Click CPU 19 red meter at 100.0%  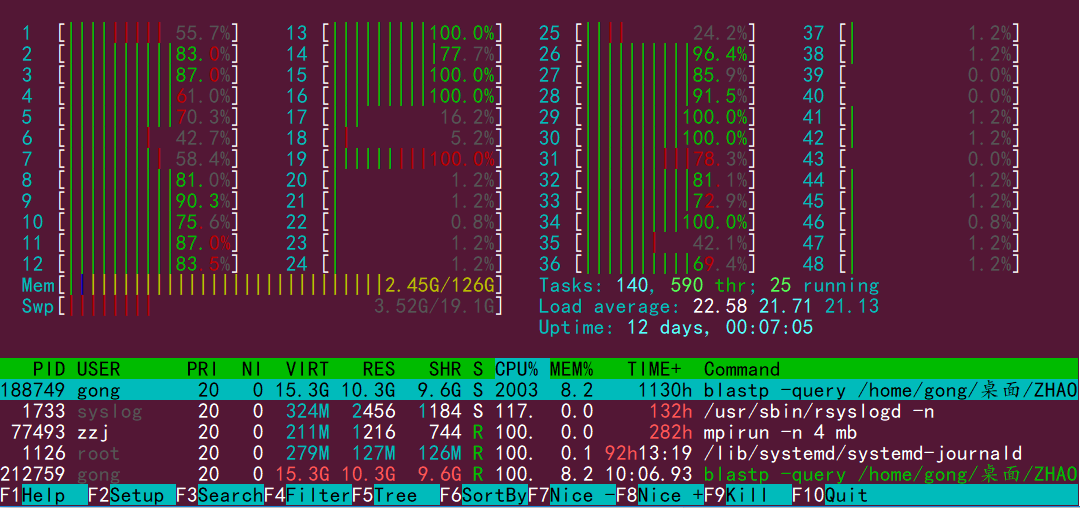point(393,159)
